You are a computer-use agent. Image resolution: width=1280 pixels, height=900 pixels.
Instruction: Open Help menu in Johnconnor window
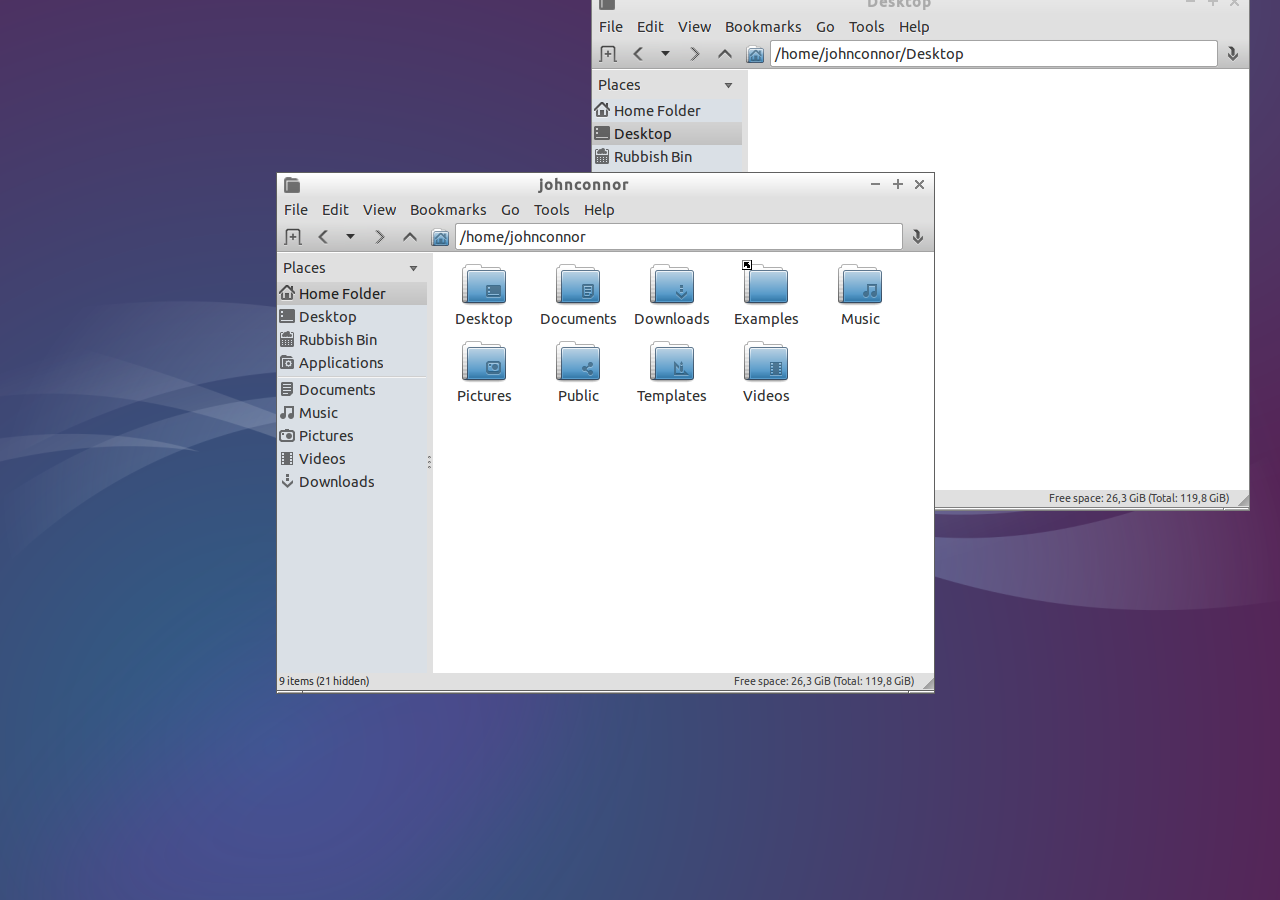[x=599, y=210]
